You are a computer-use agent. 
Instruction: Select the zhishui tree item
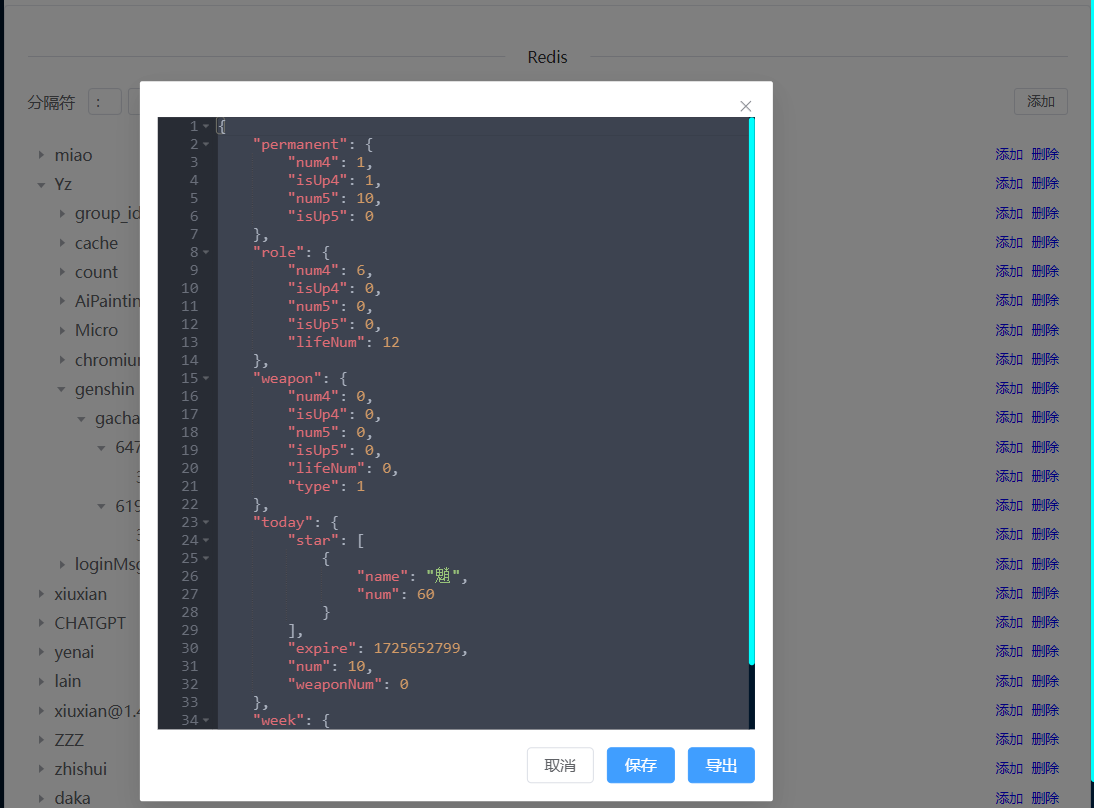coord(81,769)
